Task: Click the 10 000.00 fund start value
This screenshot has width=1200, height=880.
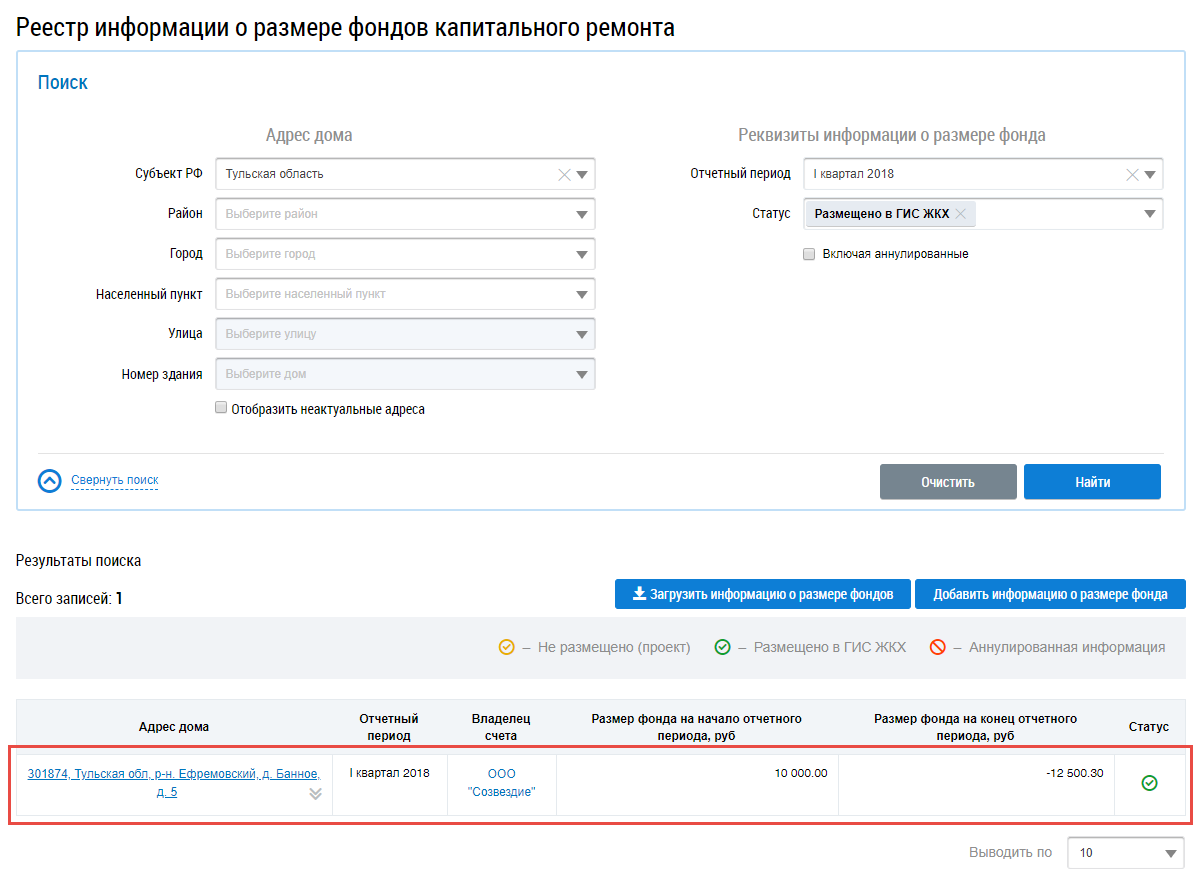Action: [x=801, y=773]
